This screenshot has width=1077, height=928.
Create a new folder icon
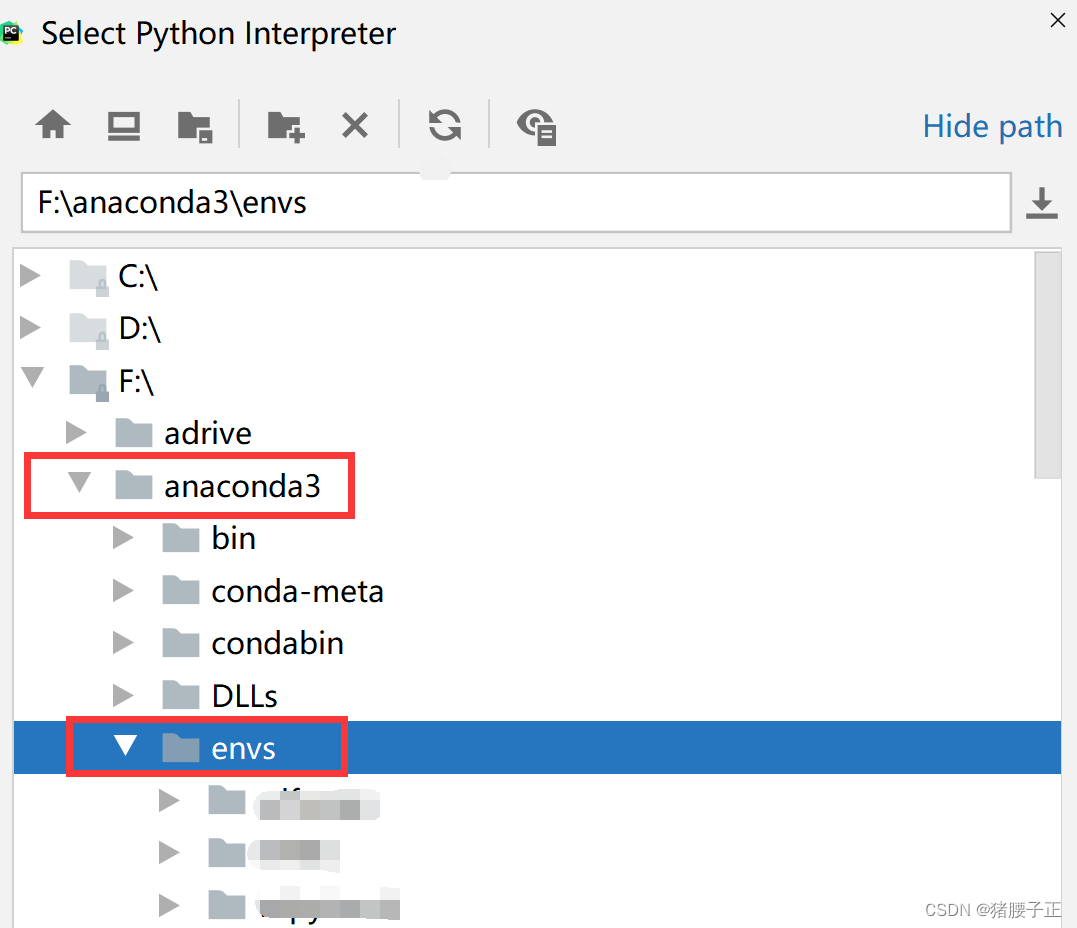pos(286,127)
